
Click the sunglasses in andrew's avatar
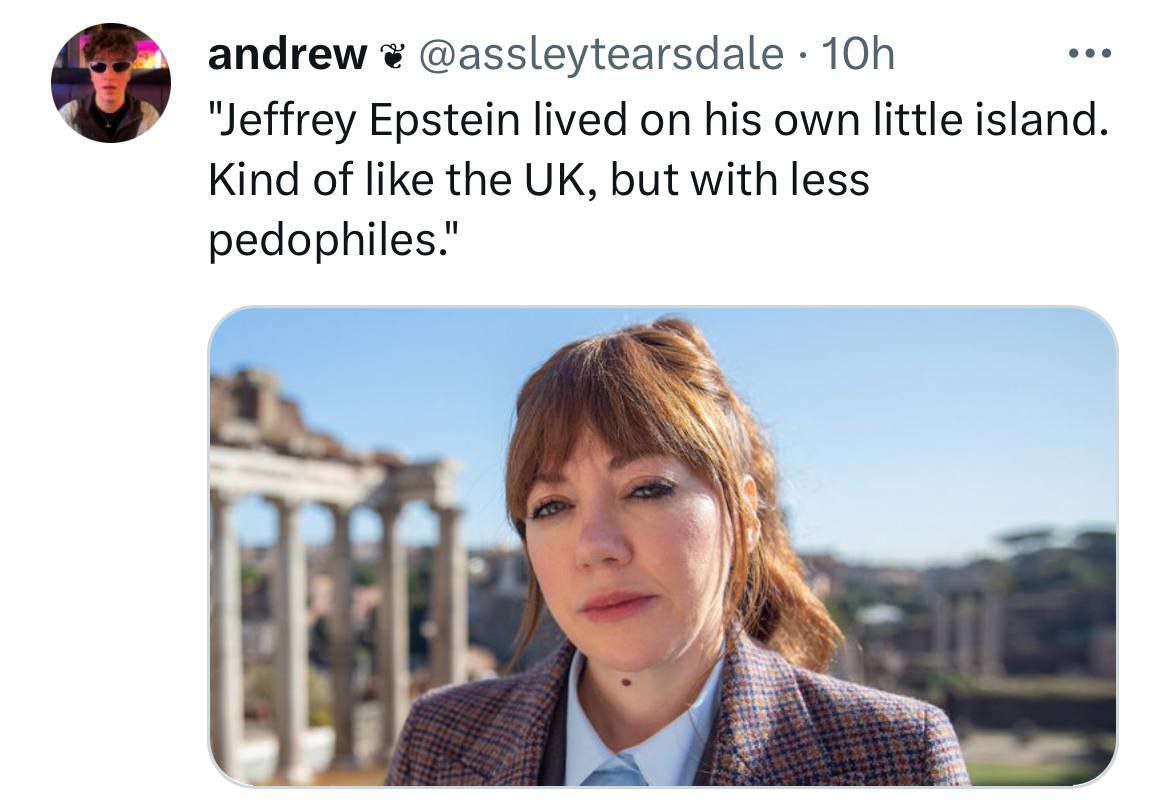110,67
